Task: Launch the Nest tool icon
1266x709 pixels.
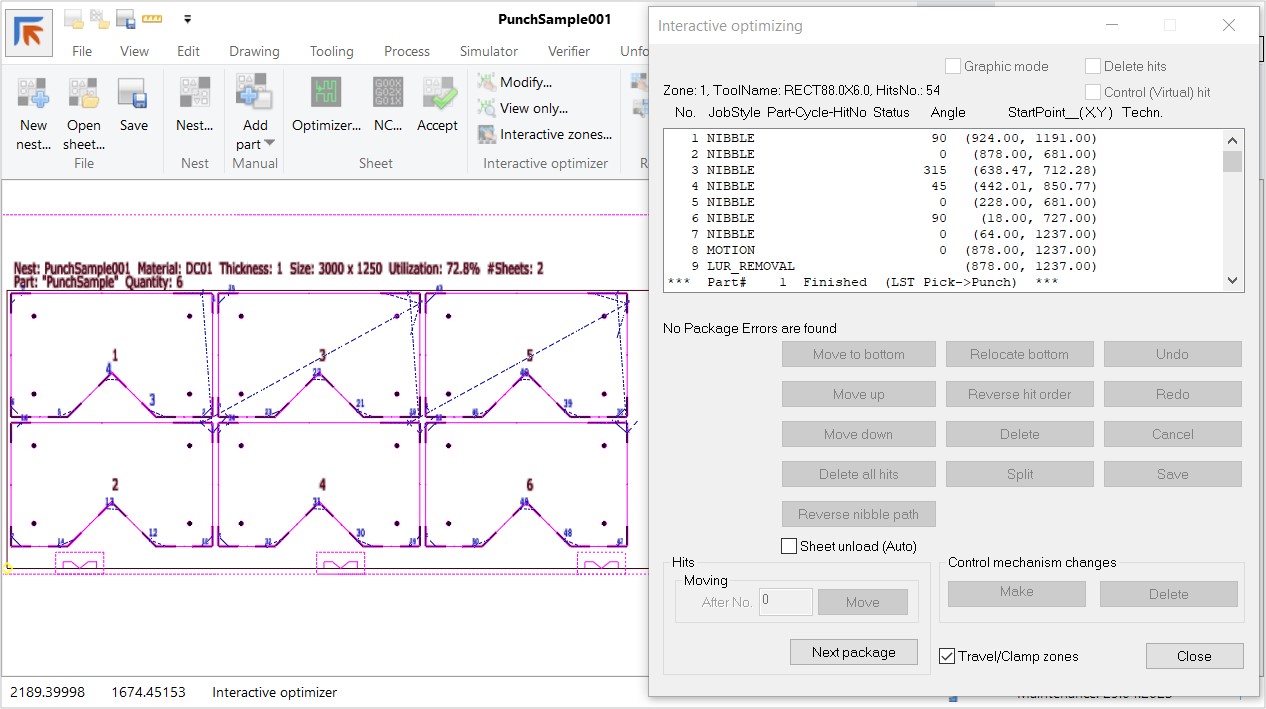Action: [x=194, y=94]
